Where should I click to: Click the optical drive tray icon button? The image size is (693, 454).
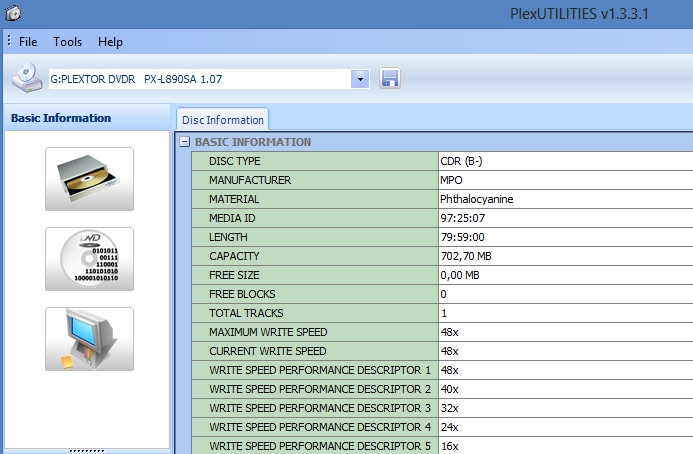tap(89, 179)
